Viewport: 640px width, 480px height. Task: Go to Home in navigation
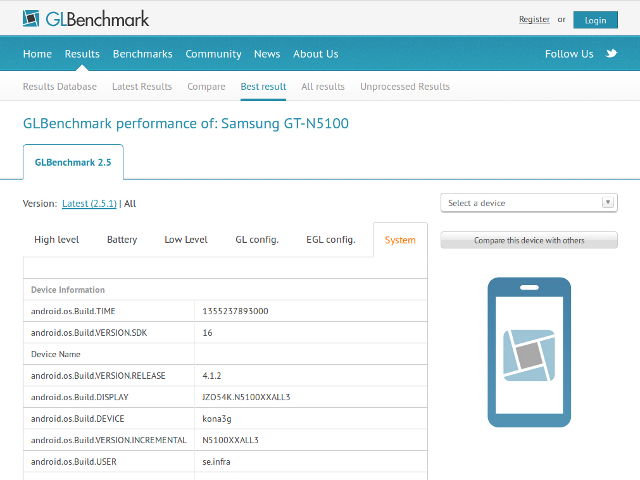(x=37, y=54)
